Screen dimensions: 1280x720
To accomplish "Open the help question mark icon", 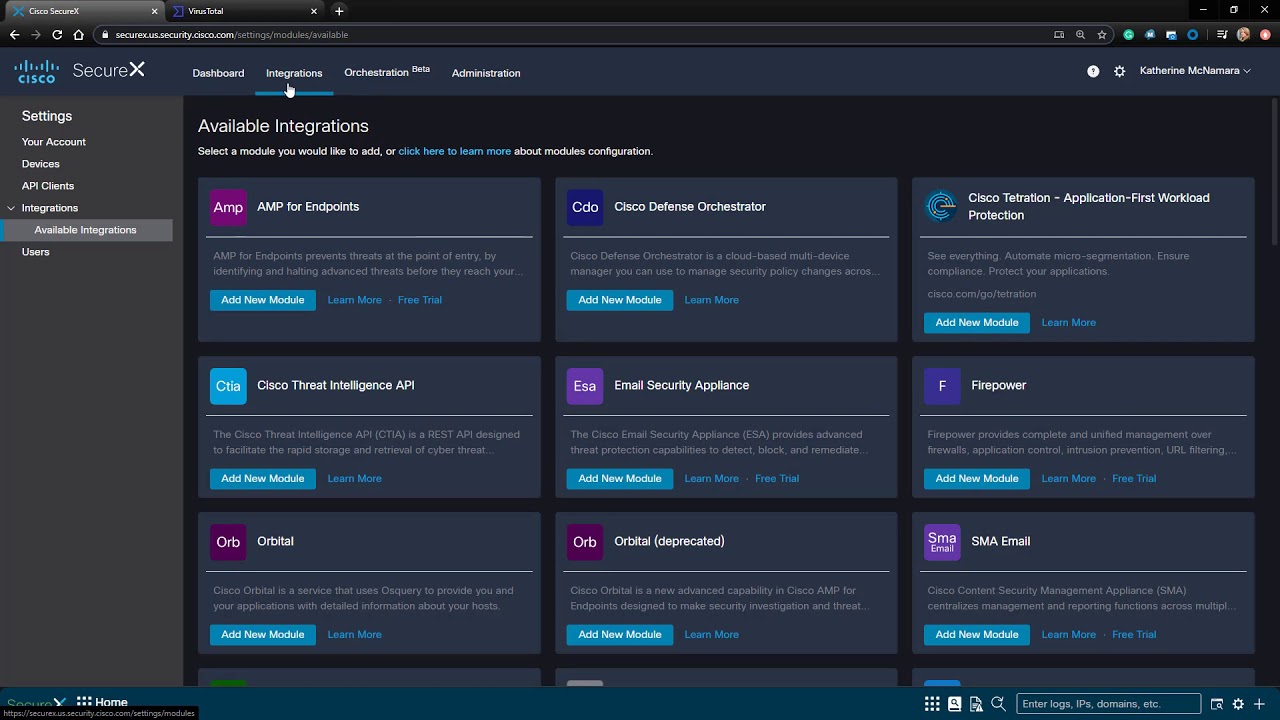I will point(1093,71).
